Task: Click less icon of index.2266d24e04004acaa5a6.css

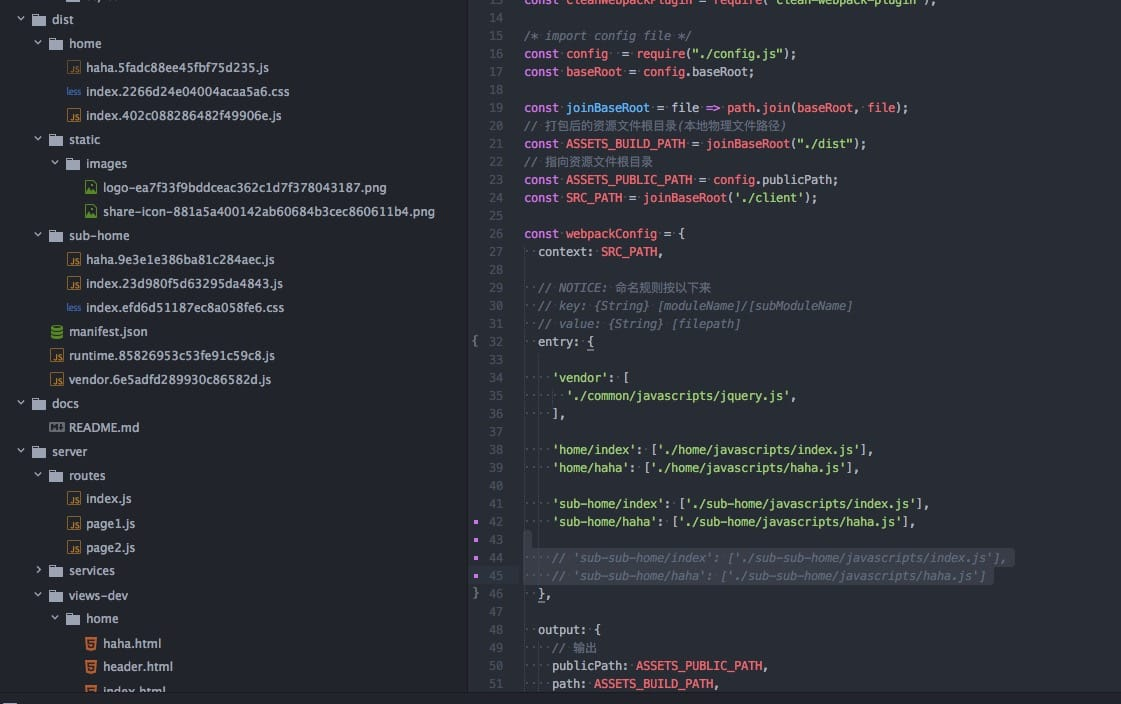Action: pos(74,91)
